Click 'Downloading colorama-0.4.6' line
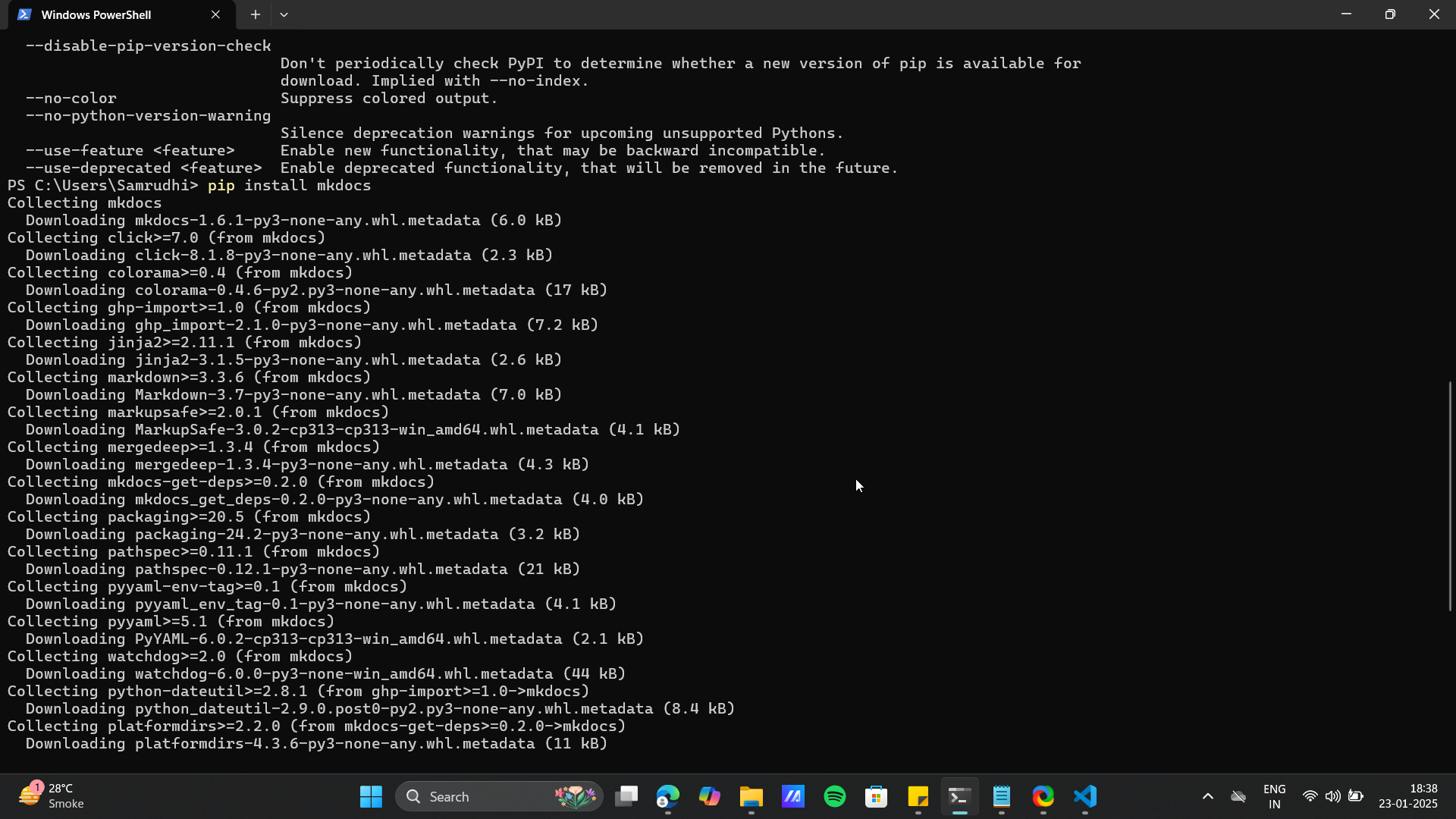Viewport: 1456px width, 819px height. [317, 290]
